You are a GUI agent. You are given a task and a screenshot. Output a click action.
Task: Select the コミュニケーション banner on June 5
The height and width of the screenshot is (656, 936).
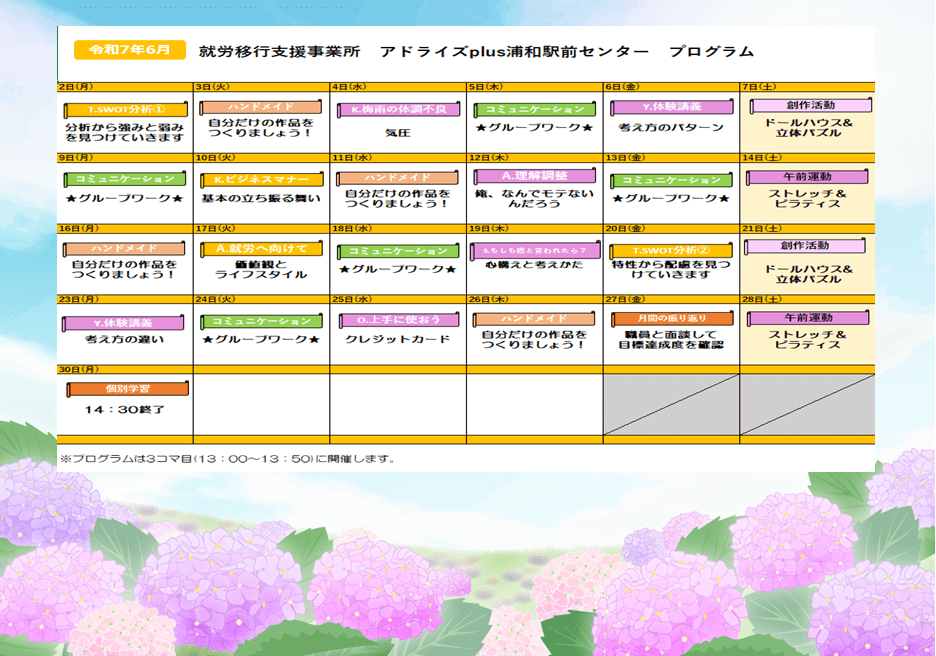coord(535,109)
